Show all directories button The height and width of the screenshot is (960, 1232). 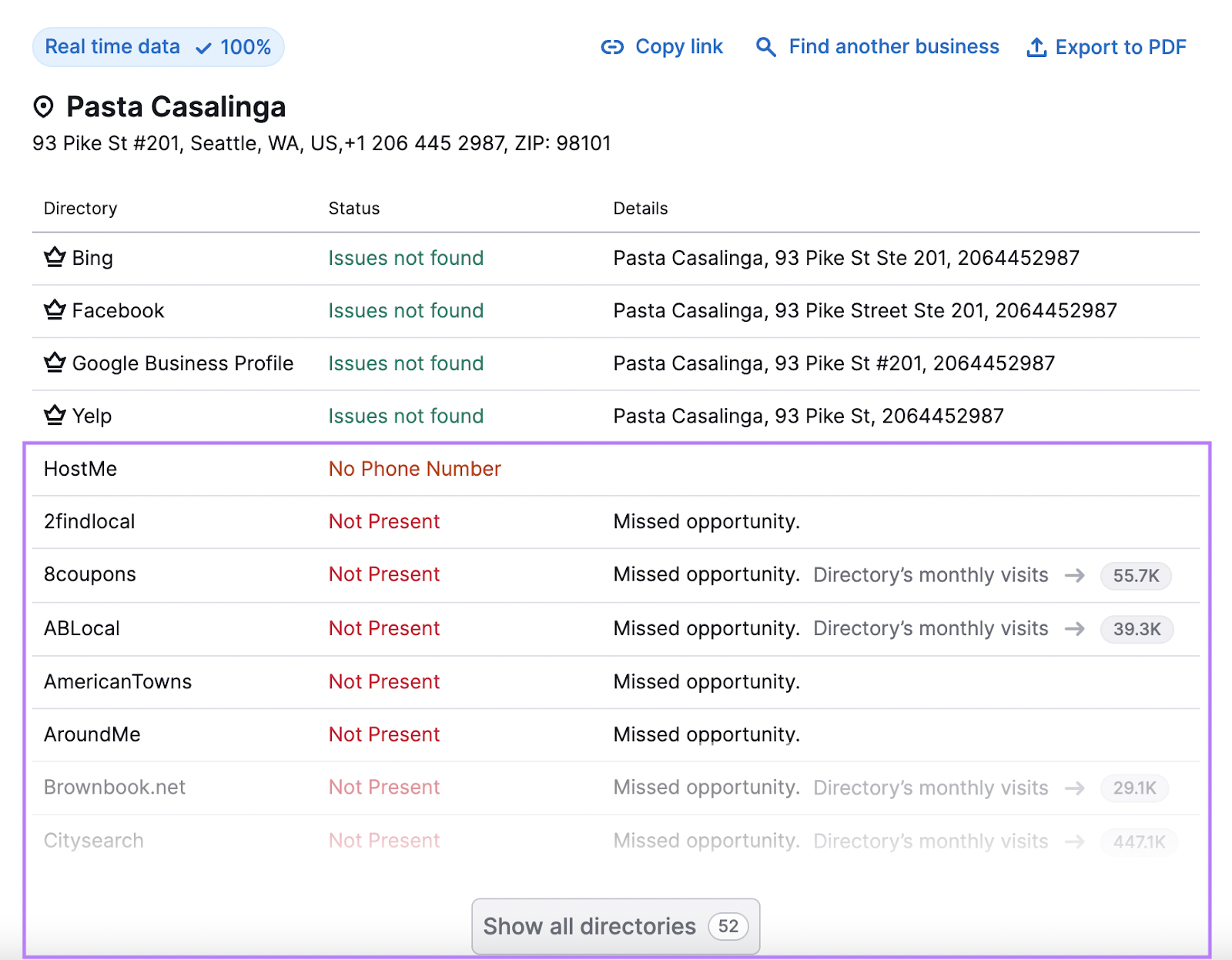tap(615, 926)
